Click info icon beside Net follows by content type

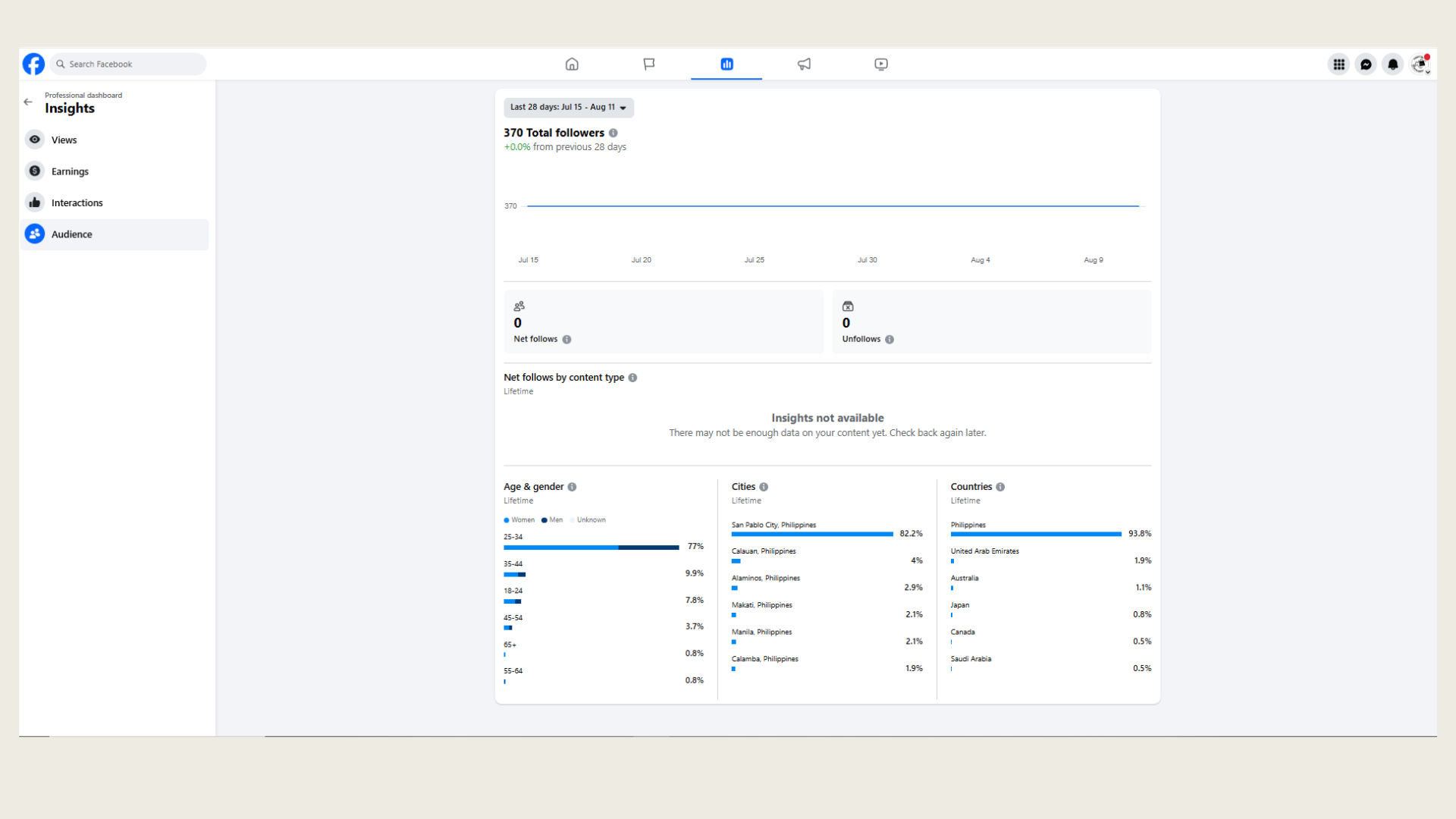632,378
